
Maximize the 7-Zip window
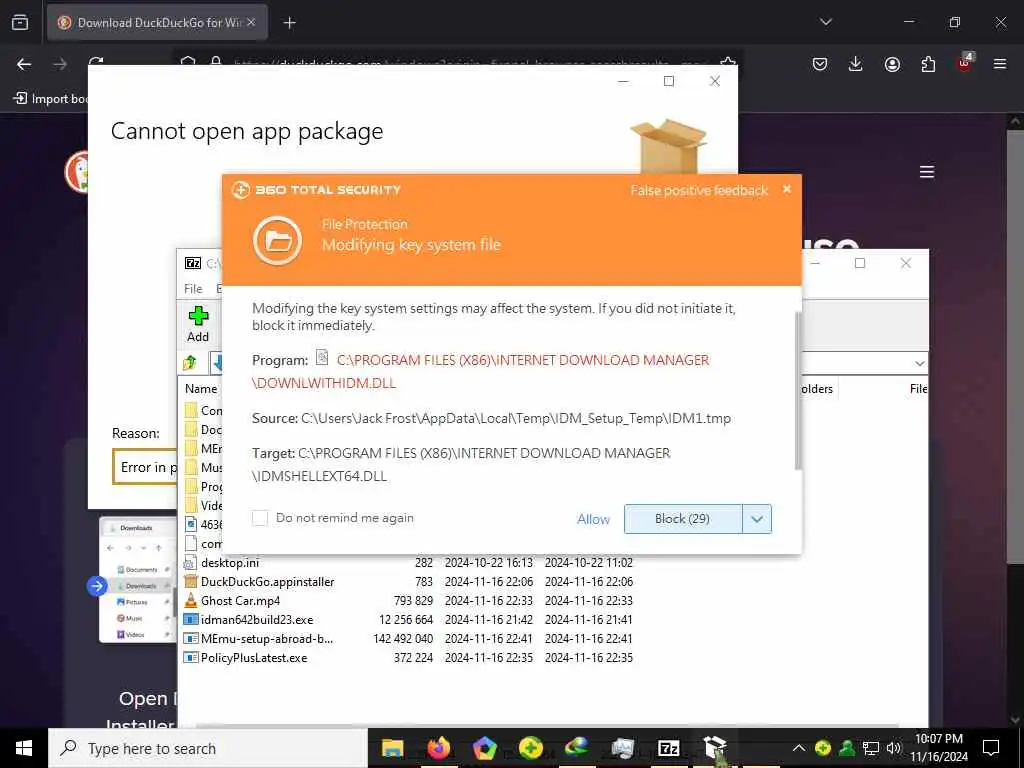(860, 263)
